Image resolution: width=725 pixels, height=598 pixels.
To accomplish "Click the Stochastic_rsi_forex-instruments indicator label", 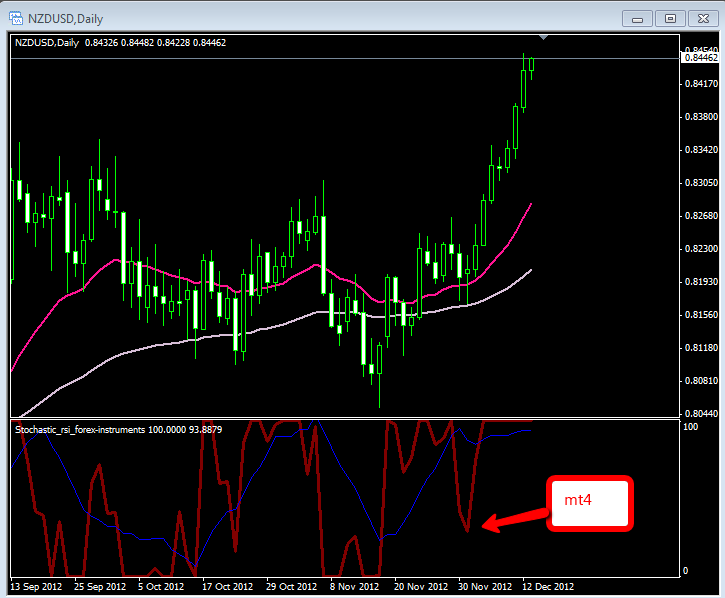I will [118, 430].
